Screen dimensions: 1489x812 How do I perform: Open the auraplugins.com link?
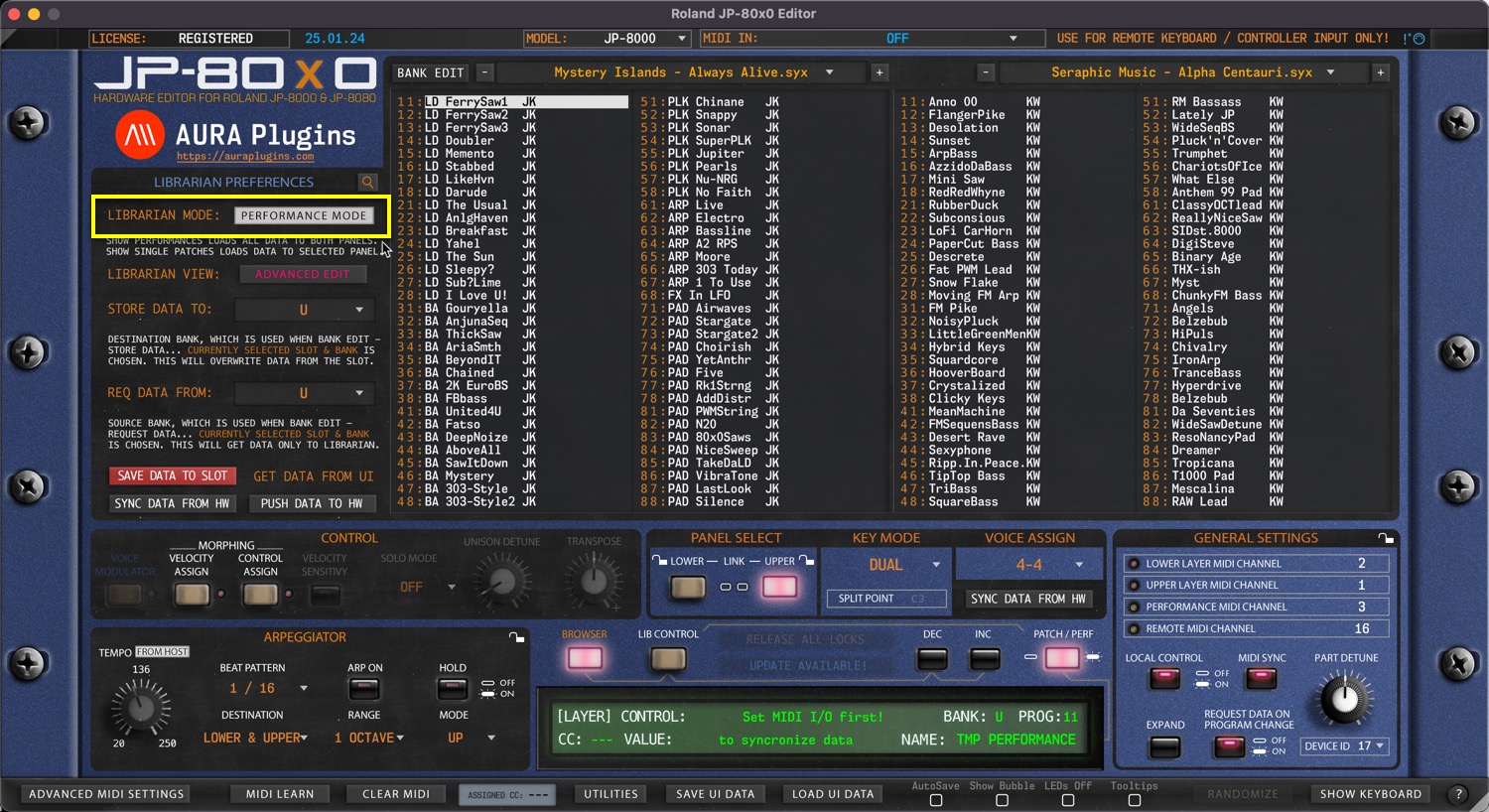tap(245, 157)
